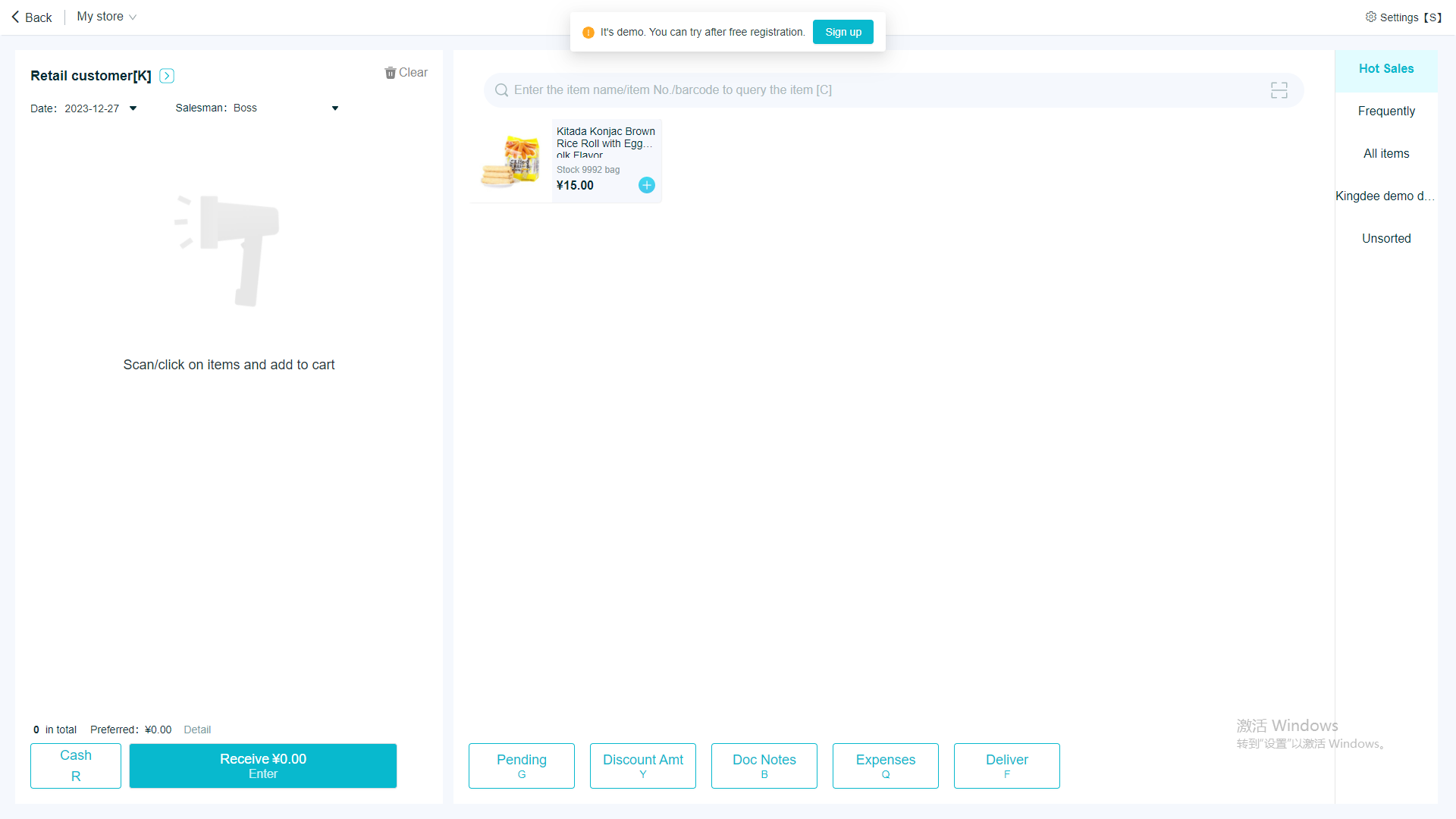Image resolution: width=1456 pixels, height=819 pixels.
Task: Expand the Date dropdown arrow
Action: point(133,108)
